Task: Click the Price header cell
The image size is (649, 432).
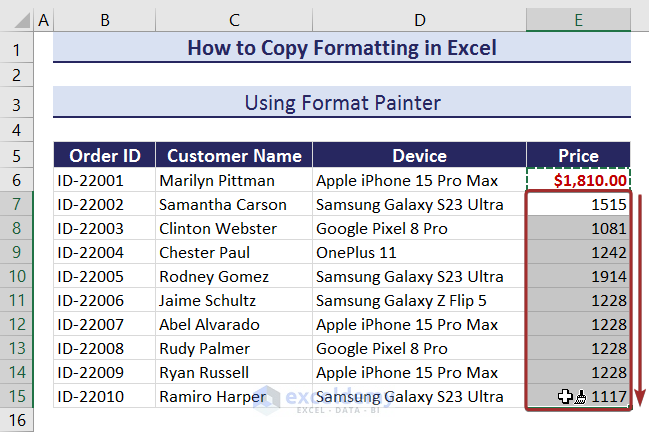Action: tap(579, 156)
